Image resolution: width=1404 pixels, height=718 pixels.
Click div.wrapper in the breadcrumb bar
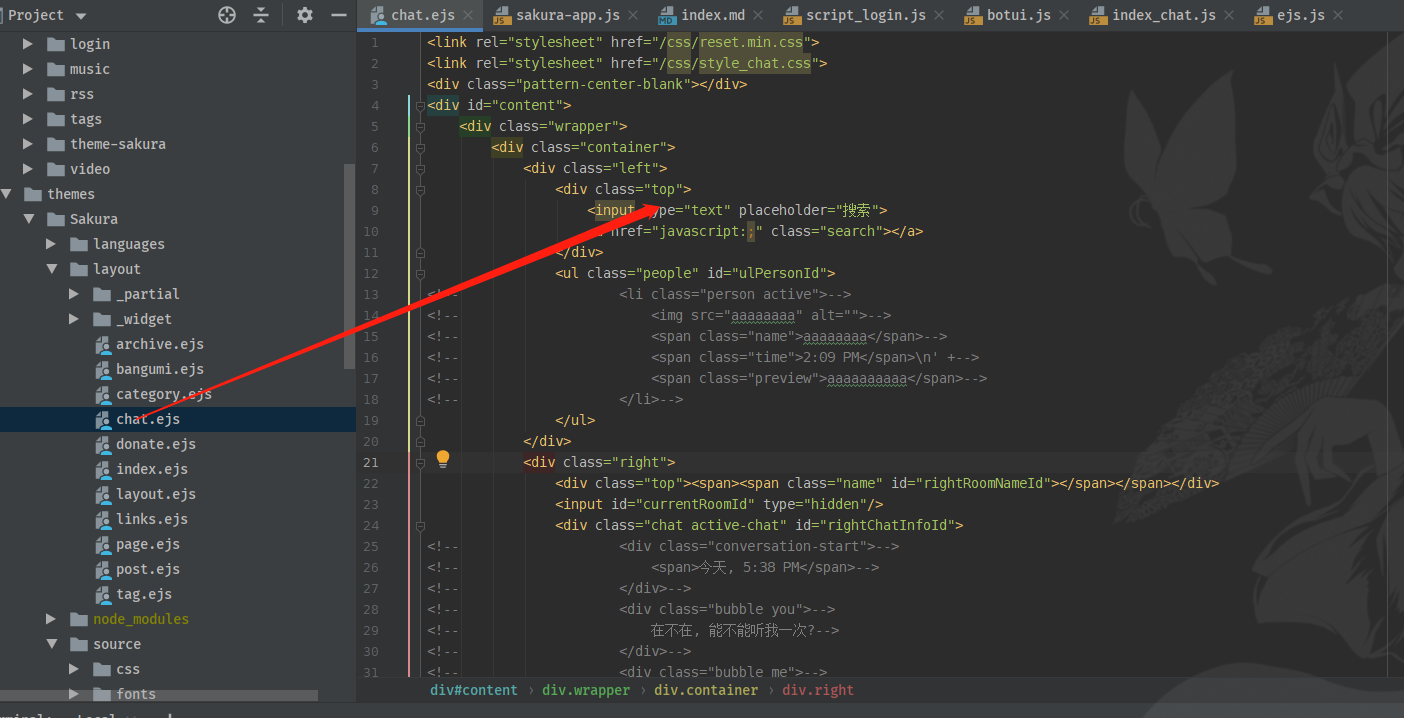click(586, 690)
